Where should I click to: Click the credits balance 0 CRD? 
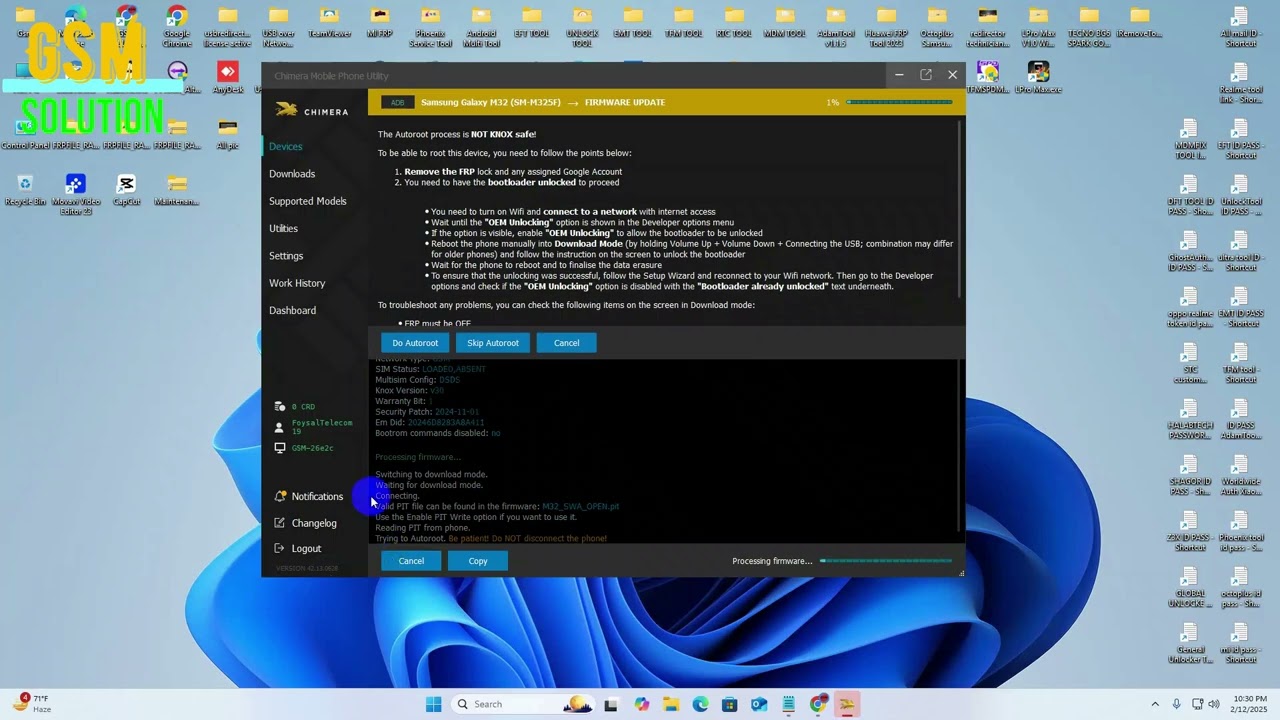pyautogui.click(x=295, y=407)
